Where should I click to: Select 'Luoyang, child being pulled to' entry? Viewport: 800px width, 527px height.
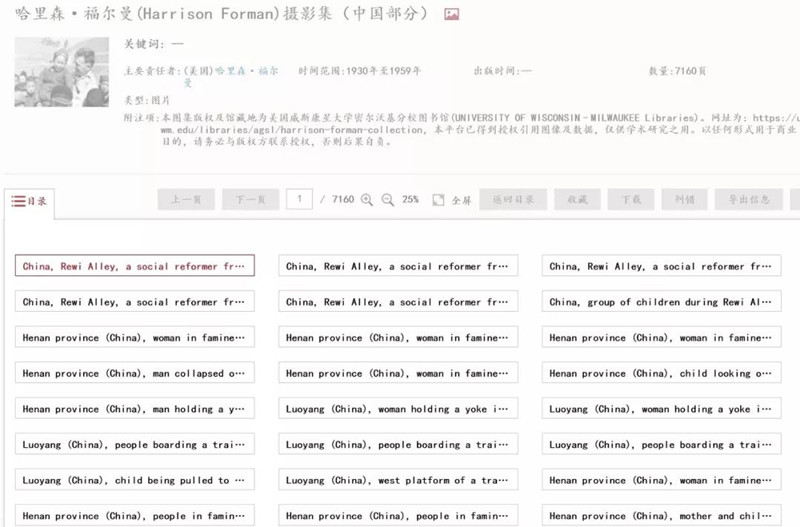pyautogui.click(x=134, y=480)
